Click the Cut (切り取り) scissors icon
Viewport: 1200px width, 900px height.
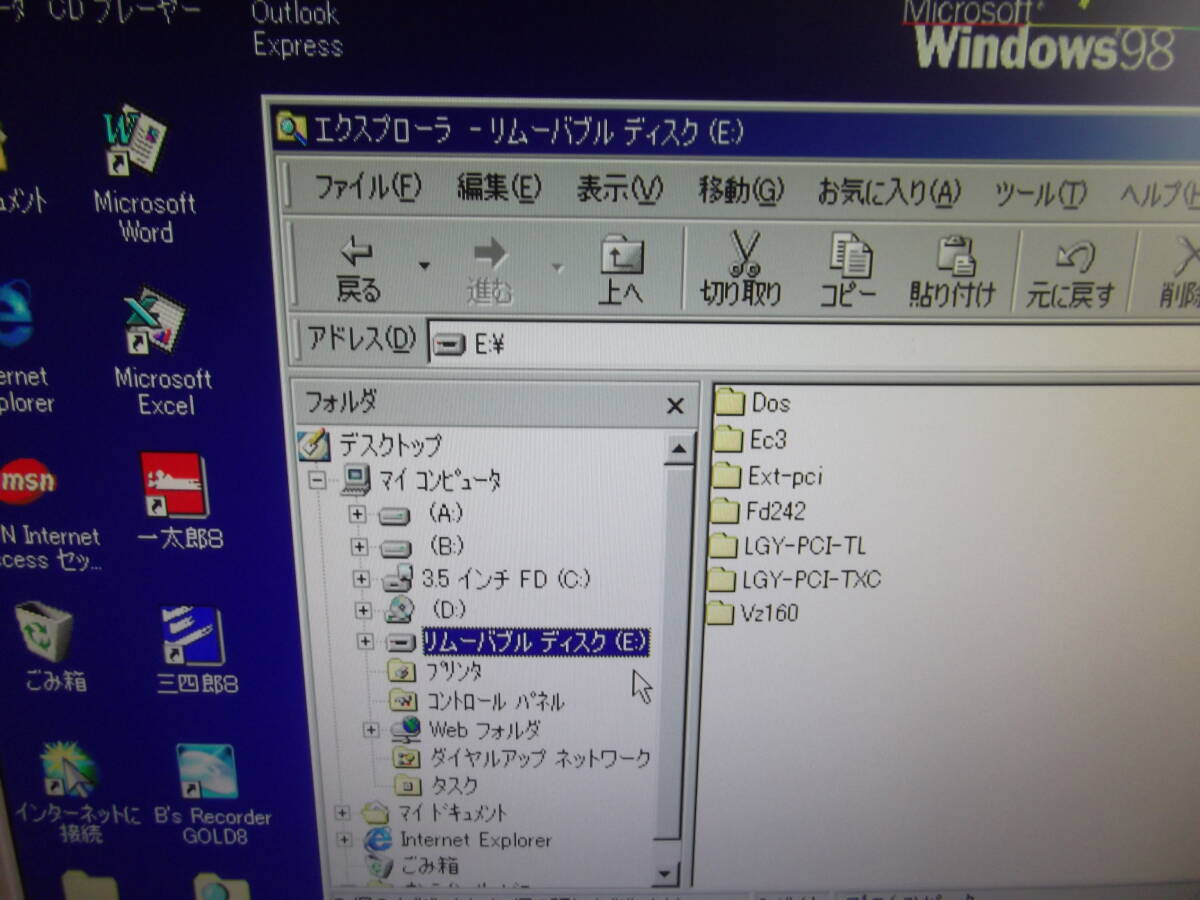(x=744, y=254)
